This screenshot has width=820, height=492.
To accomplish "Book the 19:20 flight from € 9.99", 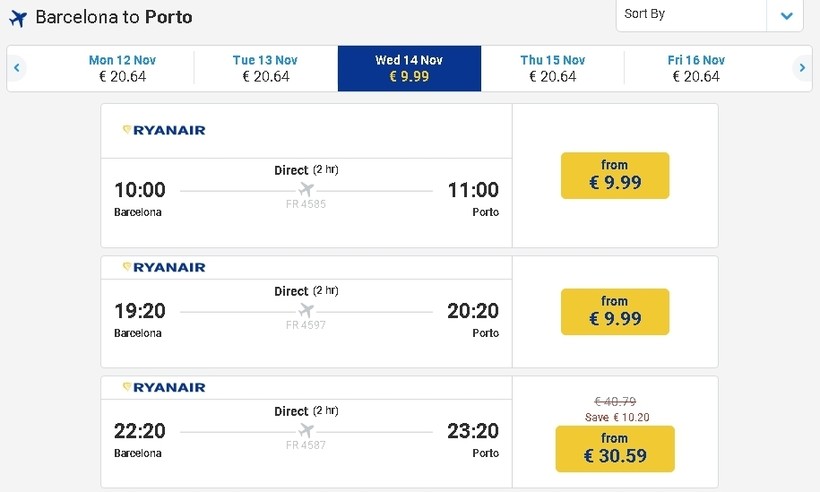I will [x=615, y=312].
